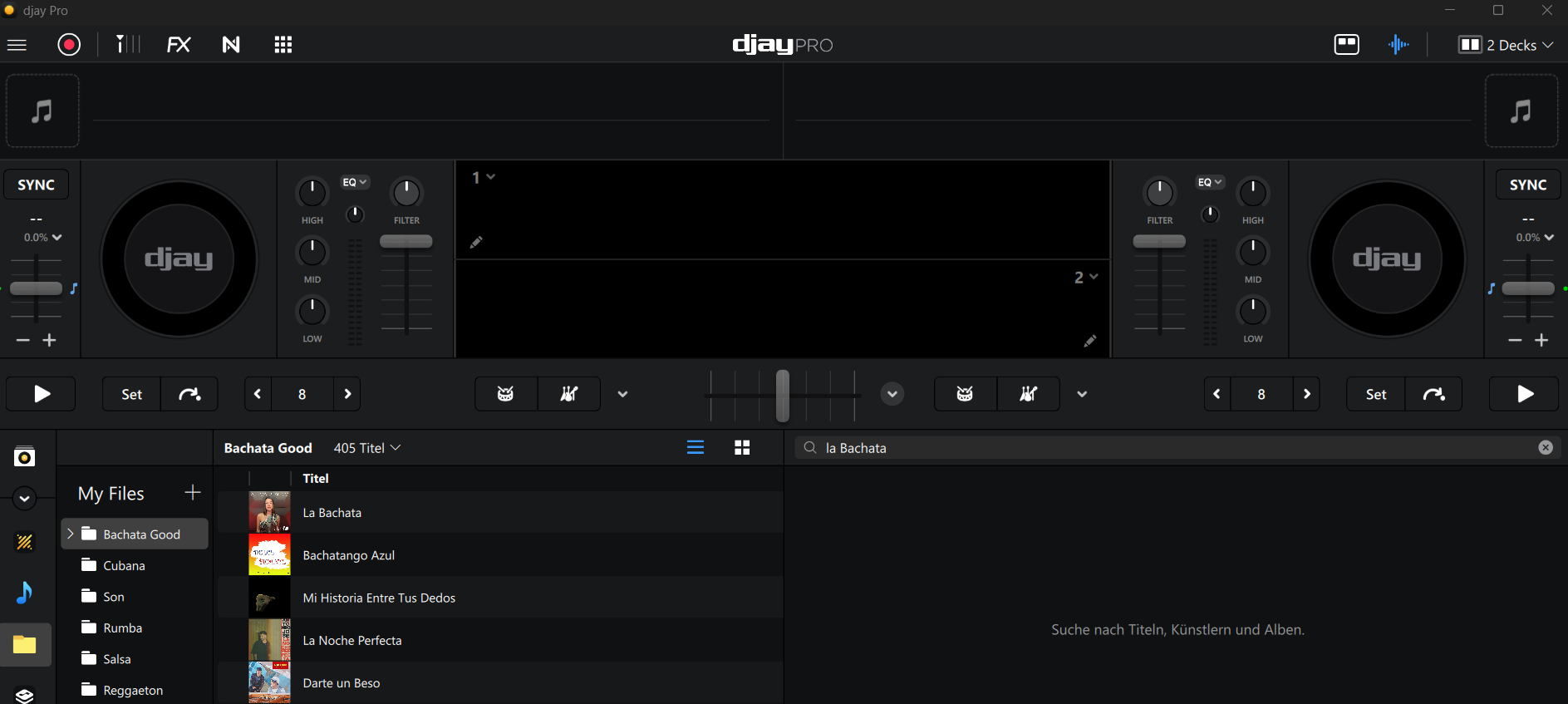
Task: Set cue point on left deck
Action: pyautogui.click(x=131, y=394)
